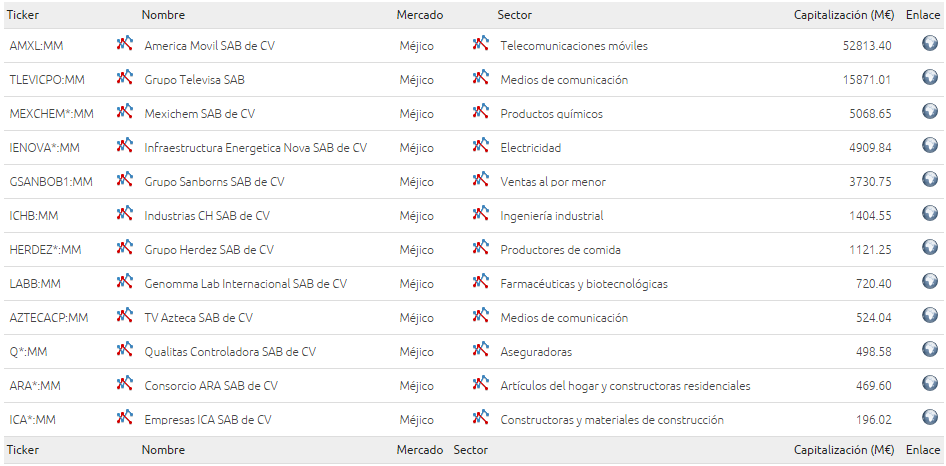Sort by the top Ticker column header
Image resolution: width=946 pixels, height=466 pixels.
[22, 15]
